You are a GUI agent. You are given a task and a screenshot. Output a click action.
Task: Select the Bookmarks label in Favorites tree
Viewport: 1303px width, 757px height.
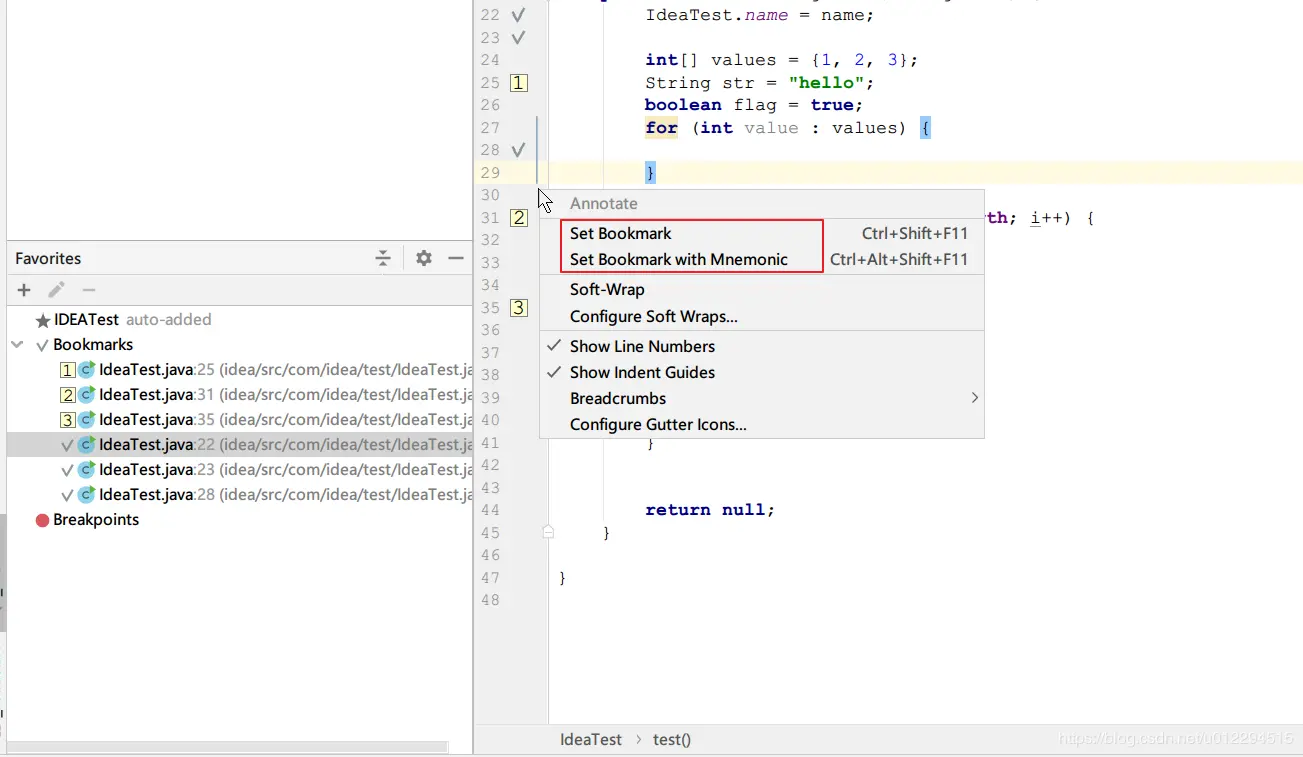(x=93, y=345)
